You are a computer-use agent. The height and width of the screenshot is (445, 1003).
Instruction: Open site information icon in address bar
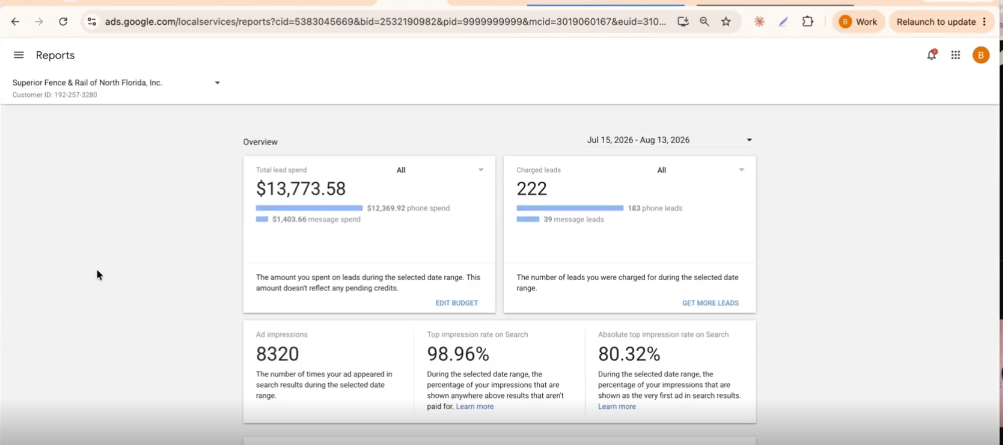[x=92, y=22]
